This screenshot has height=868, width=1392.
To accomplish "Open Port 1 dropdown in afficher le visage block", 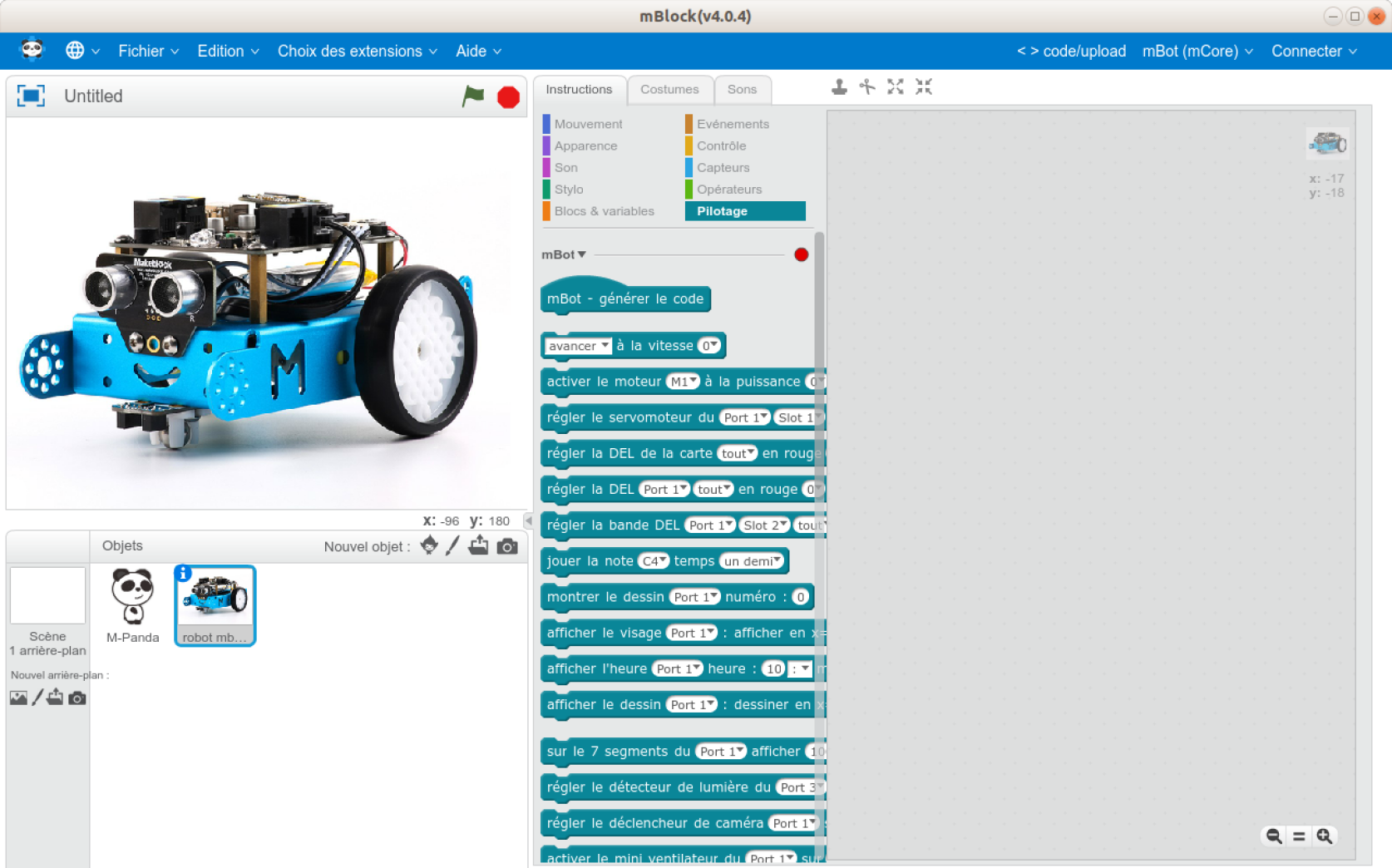I will click(x=692, y=633).
